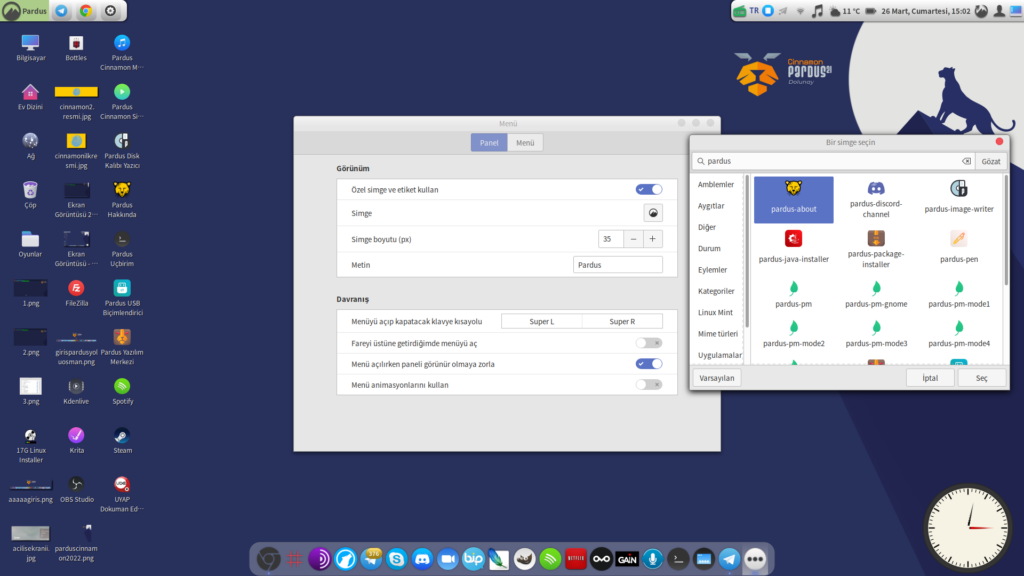The height and width of the screenshot is (576, 1024).
Task: Select the Kategoriler icon category
Action: (716, 291)
